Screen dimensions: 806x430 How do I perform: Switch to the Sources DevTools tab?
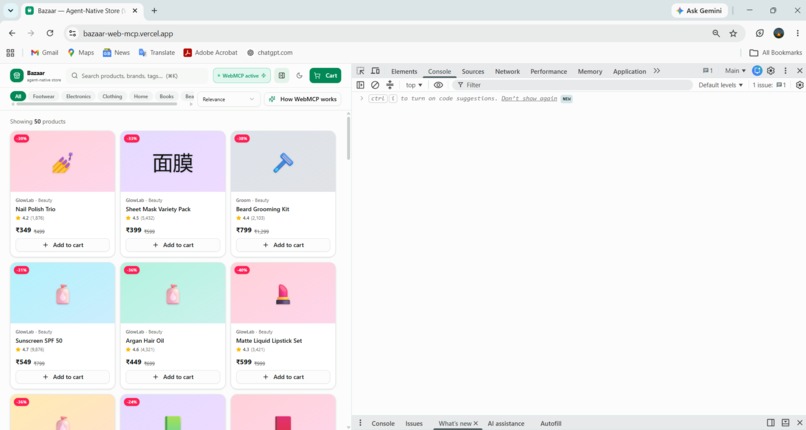pos(473,71)
